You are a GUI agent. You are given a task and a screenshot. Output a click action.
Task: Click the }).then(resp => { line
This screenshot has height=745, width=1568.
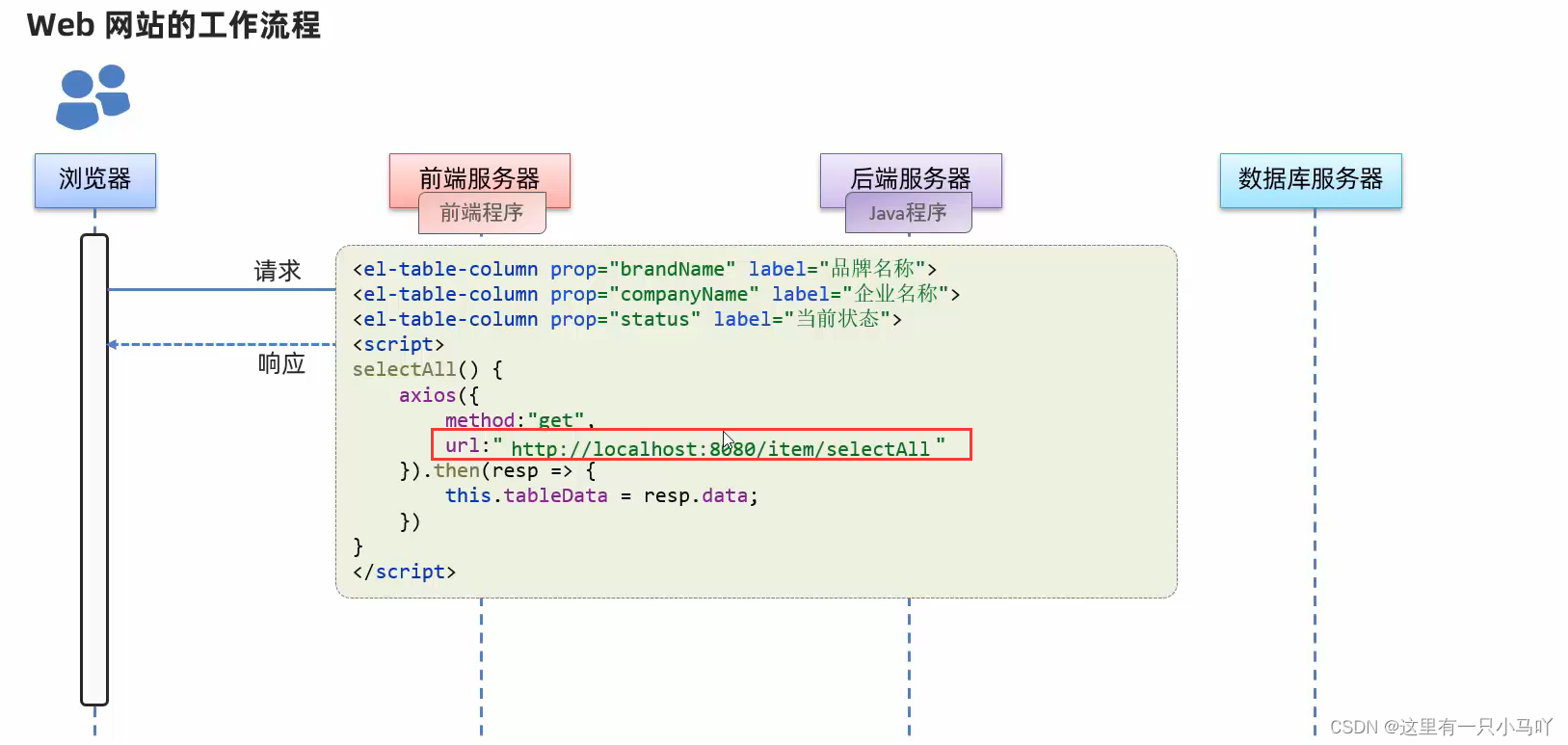497,470
